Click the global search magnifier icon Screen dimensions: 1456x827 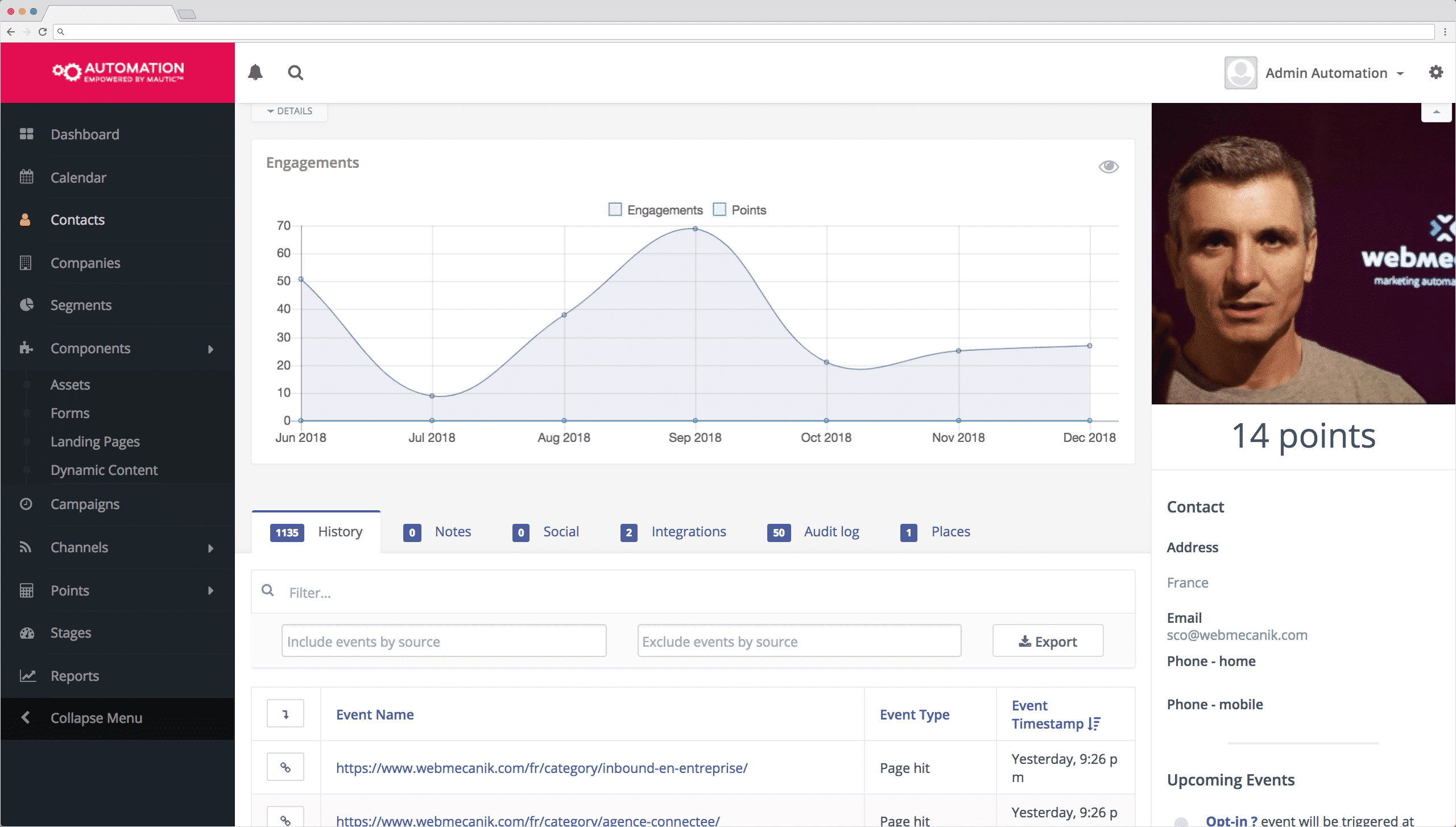point(295,73)
